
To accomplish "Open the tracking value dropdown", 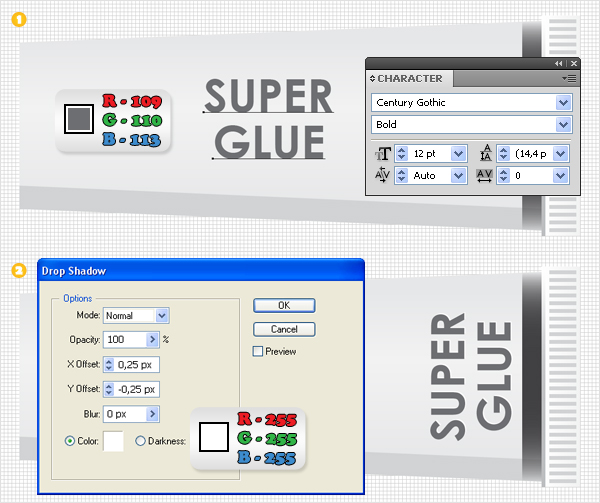I will pos(561,176).
